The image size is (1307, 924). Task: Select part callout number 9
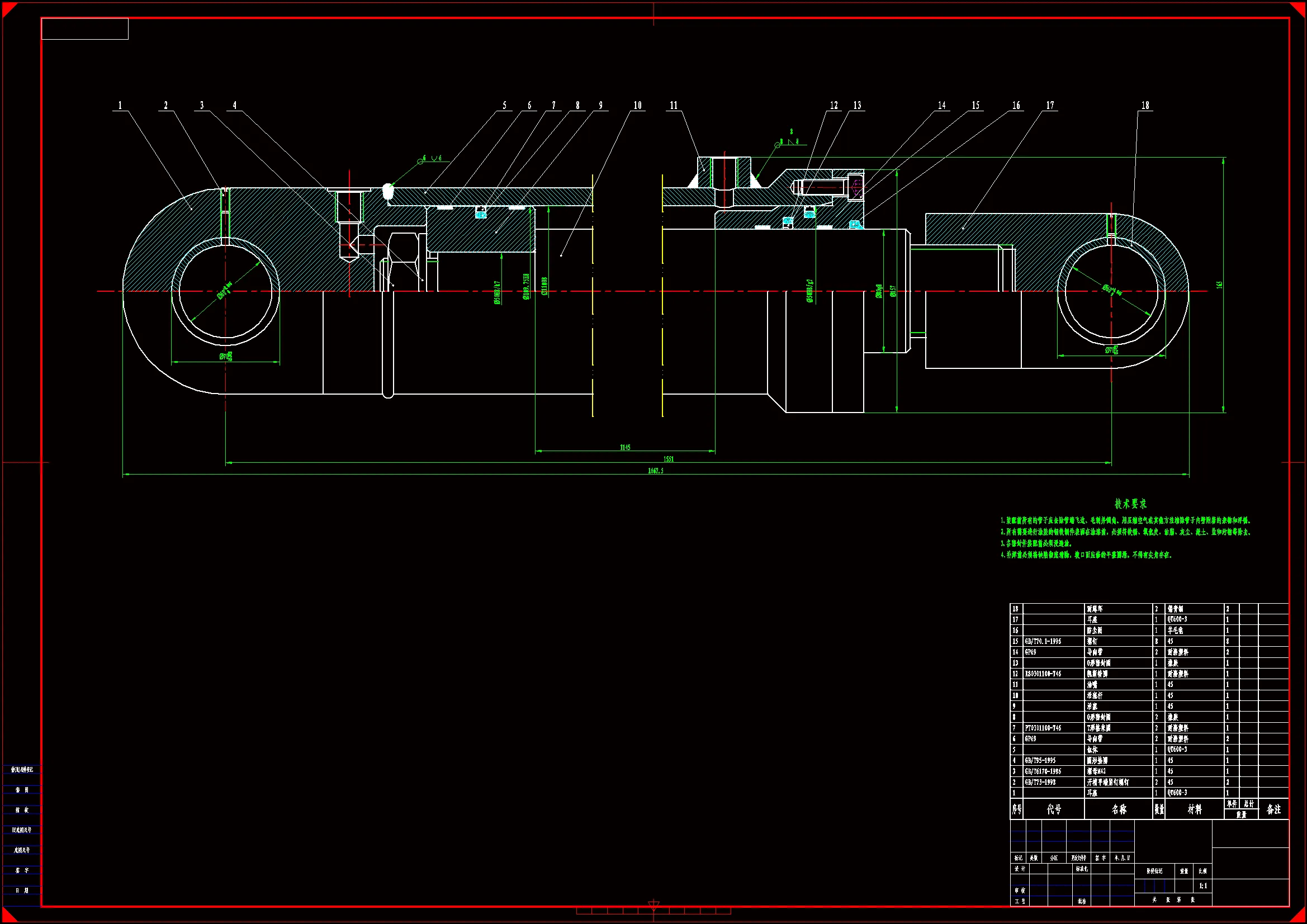tap(600, 105)
